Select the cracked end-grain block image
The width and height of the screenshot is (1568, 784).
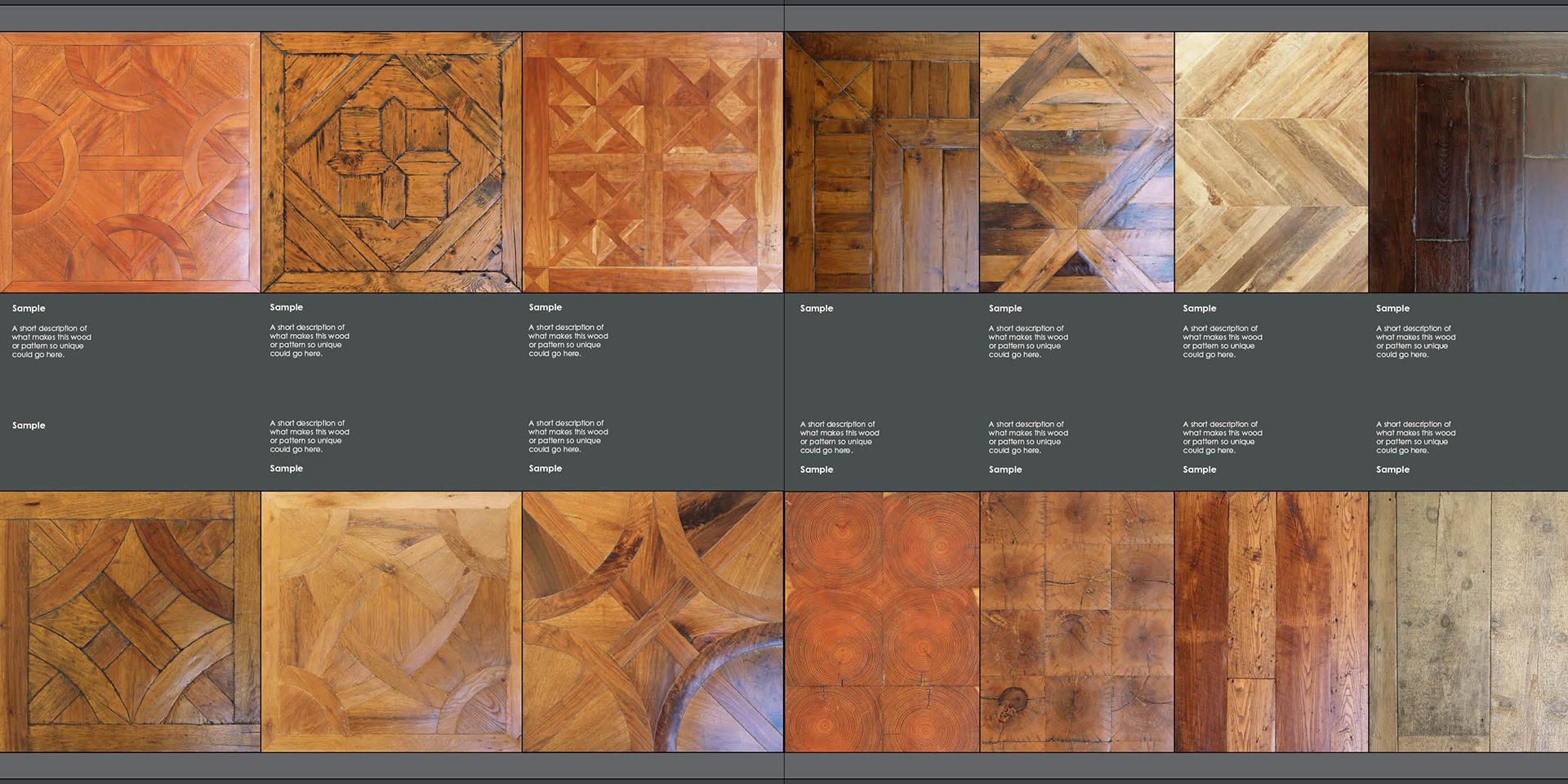point(1076,621)
